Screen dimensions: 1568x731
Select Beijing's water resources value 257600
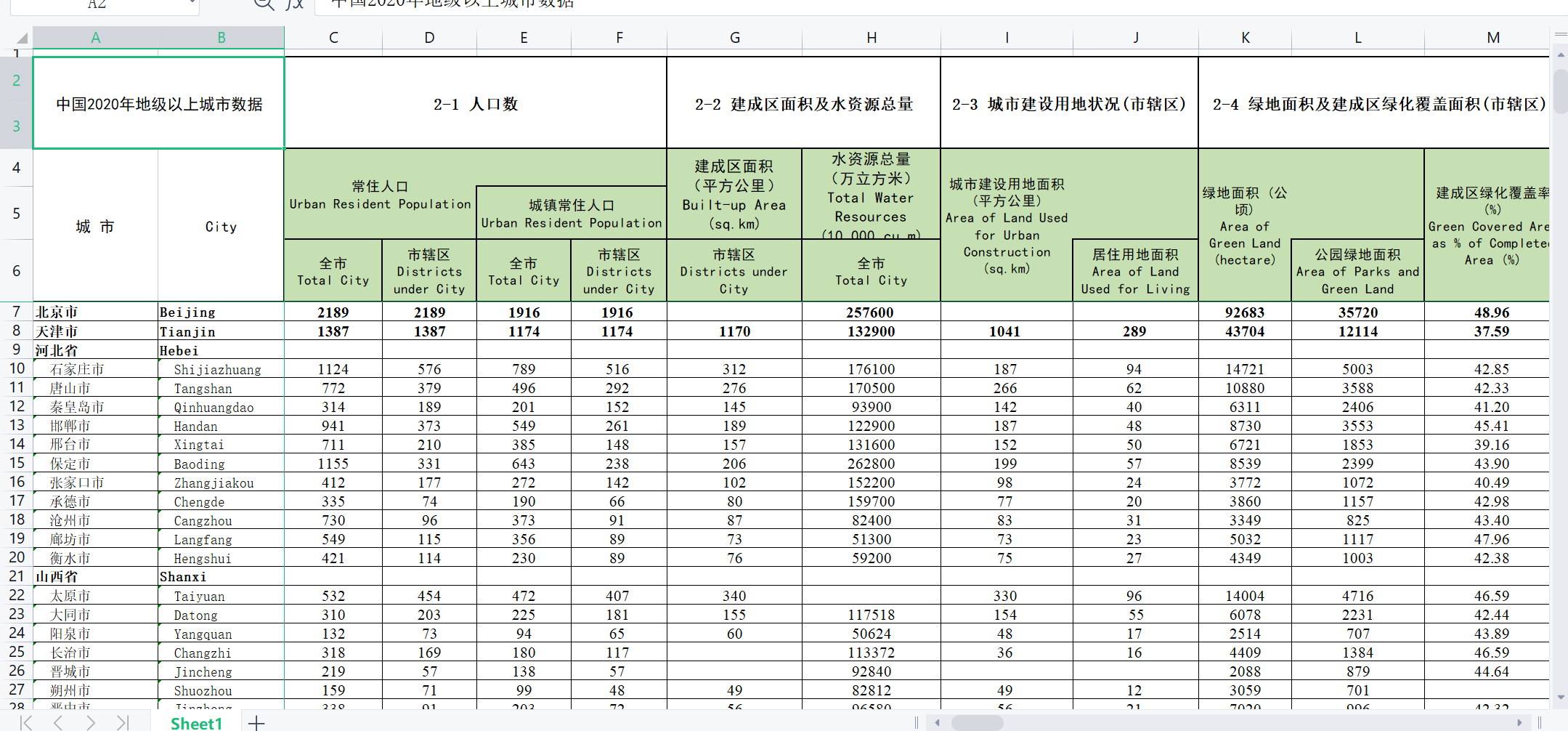(872, 312)
